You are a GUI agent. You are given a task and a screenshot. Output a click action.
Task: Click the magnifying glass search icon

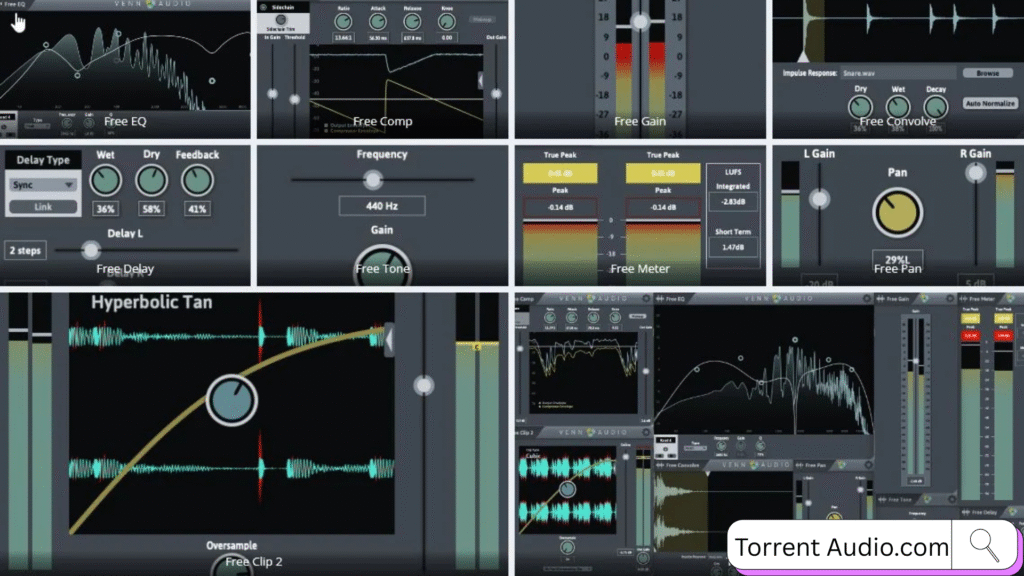984,546
